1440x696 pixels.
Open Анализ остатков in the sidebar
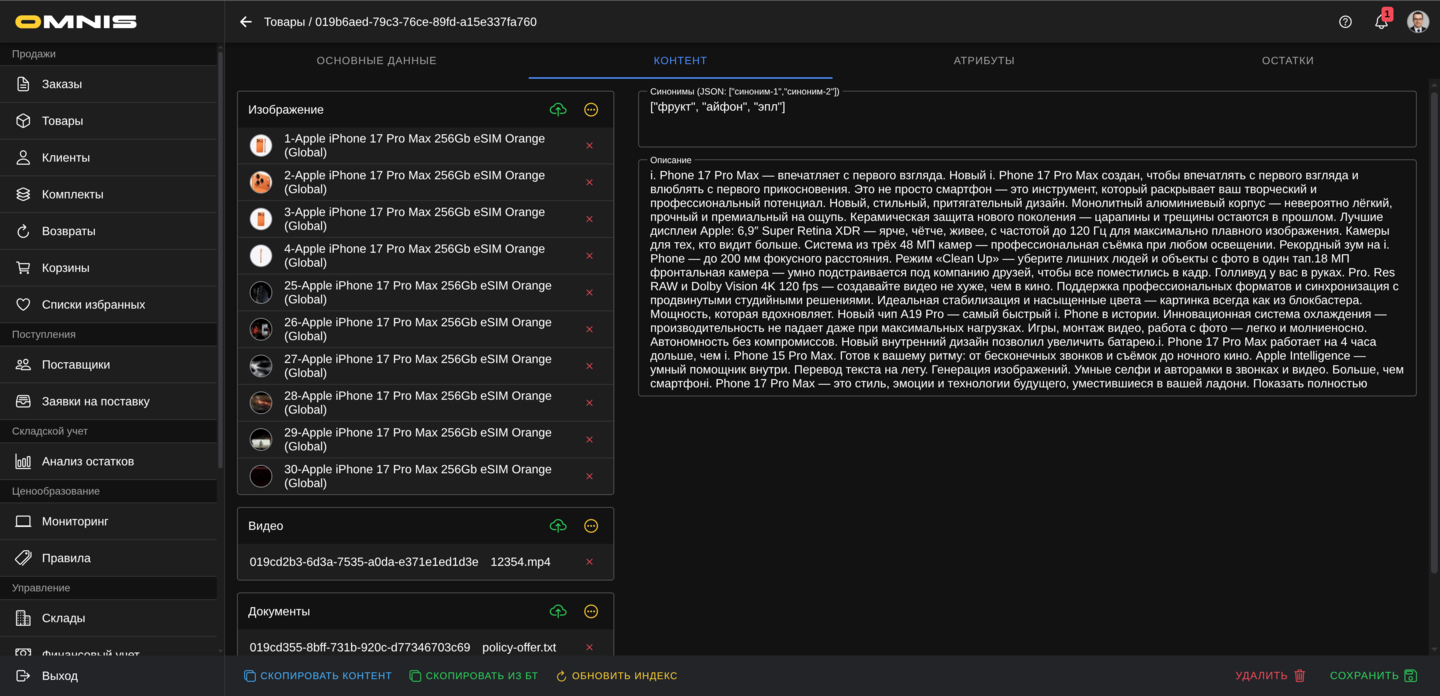[x=88, y=461]
